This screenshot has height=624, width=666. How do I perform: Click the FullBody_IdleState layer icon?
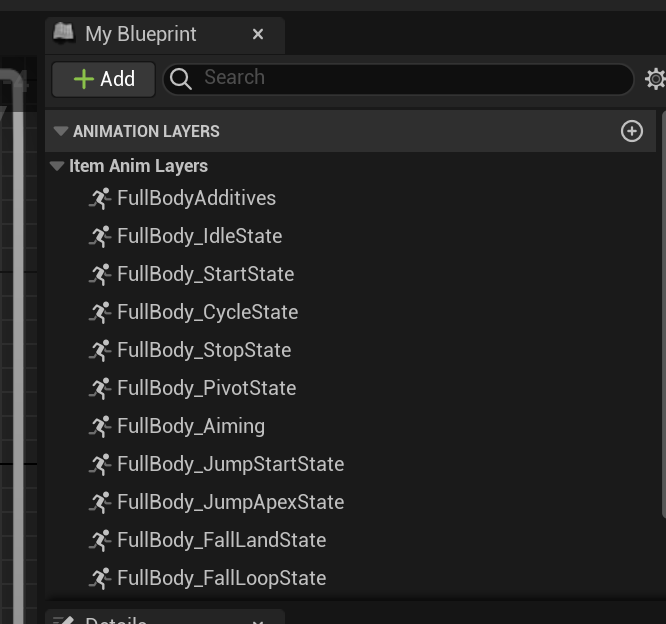(99, 236)
